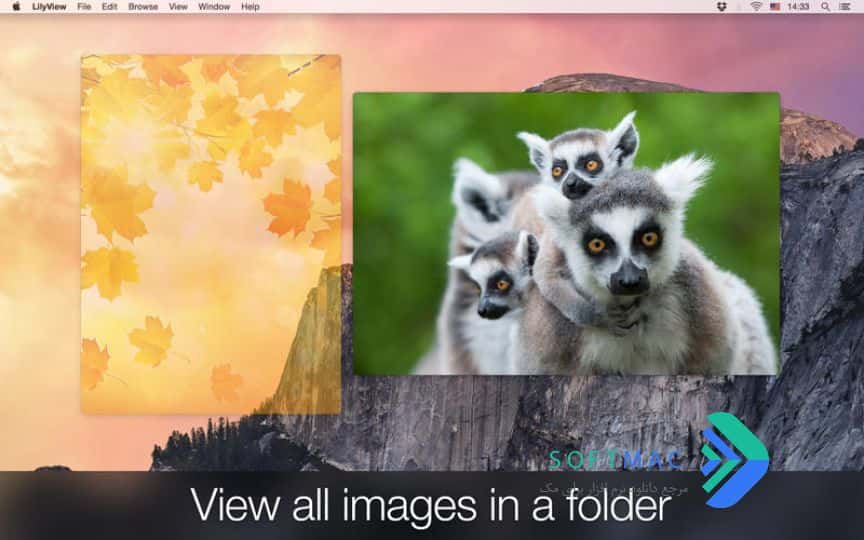The width and height of the screenshot is (864, 540).
Task: Click the "View all images in a folder" caption
Action: point(431,505)
